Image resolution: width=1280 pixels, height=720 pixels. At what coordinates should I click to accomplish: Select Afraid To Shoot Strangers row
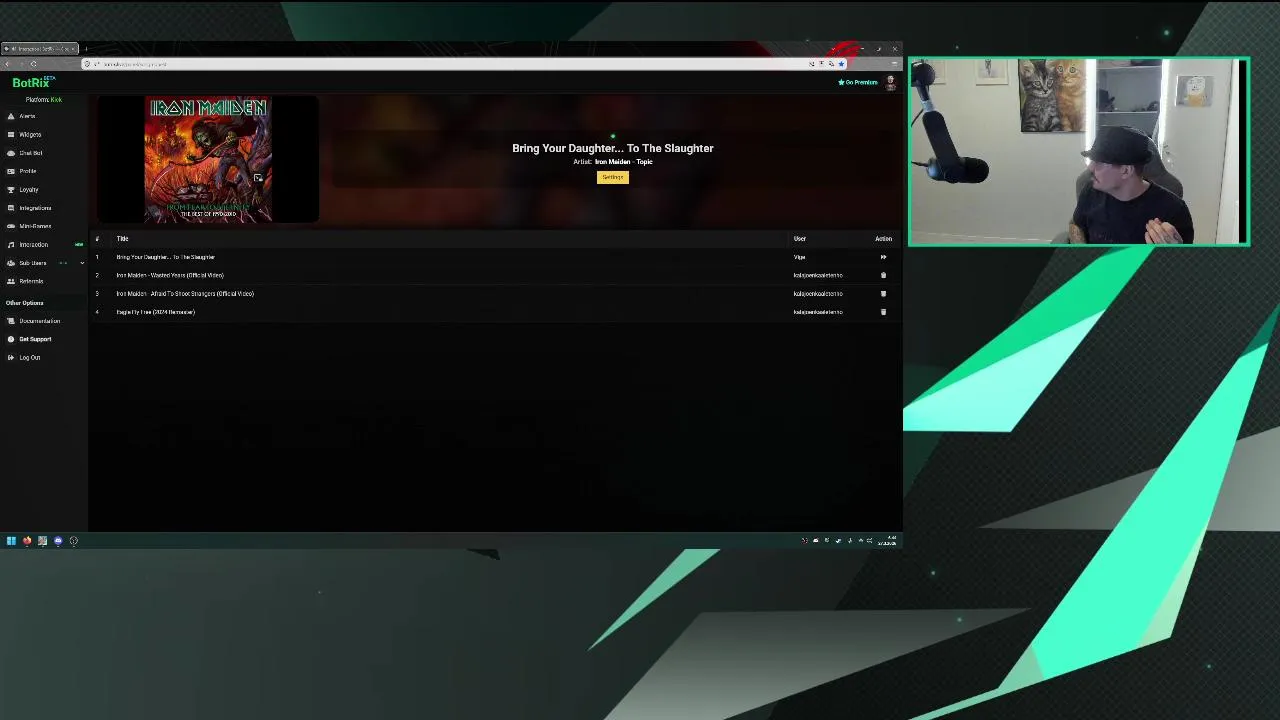pos(494,293)
